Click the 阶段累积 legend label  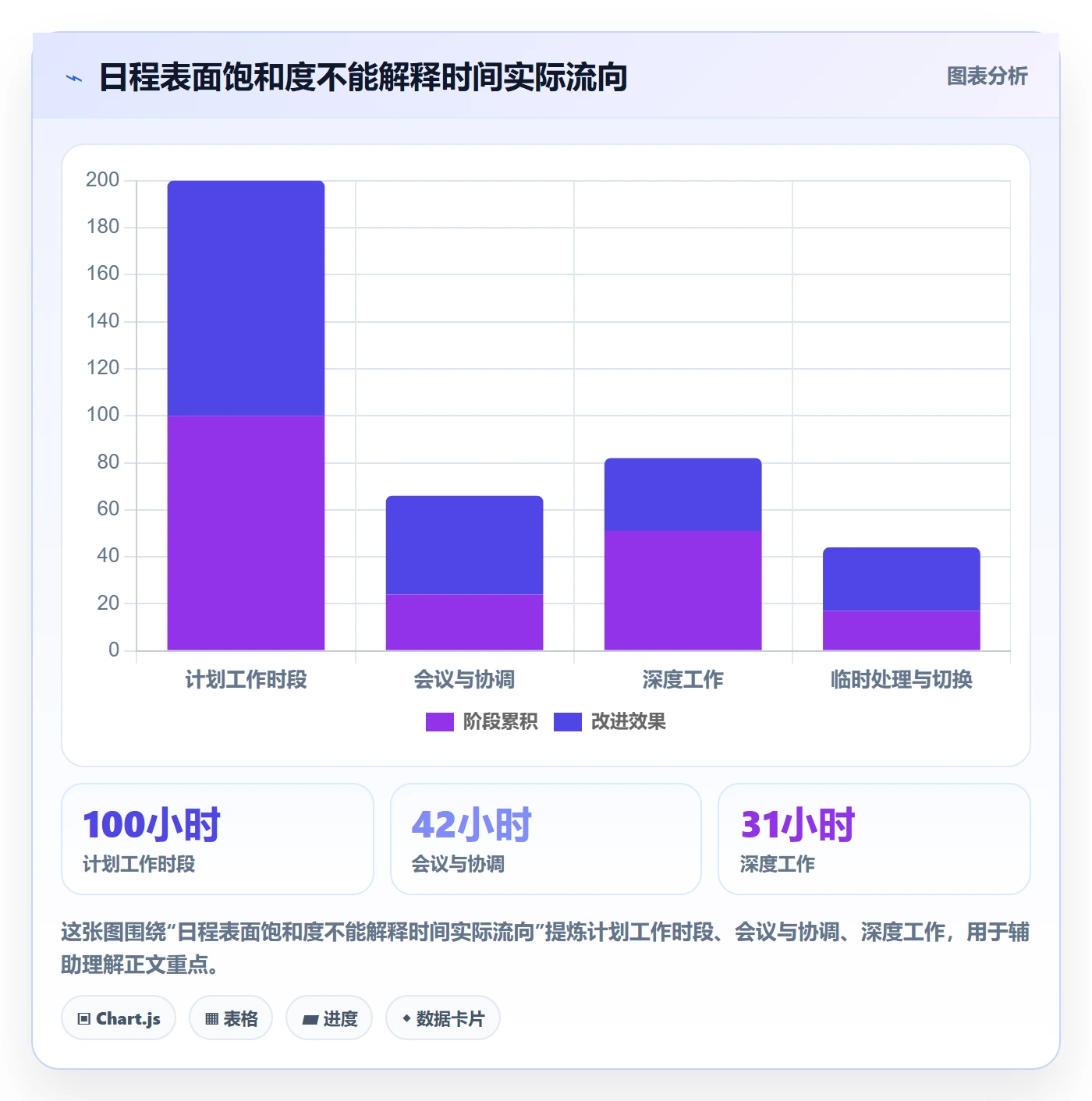coord(500,722)
